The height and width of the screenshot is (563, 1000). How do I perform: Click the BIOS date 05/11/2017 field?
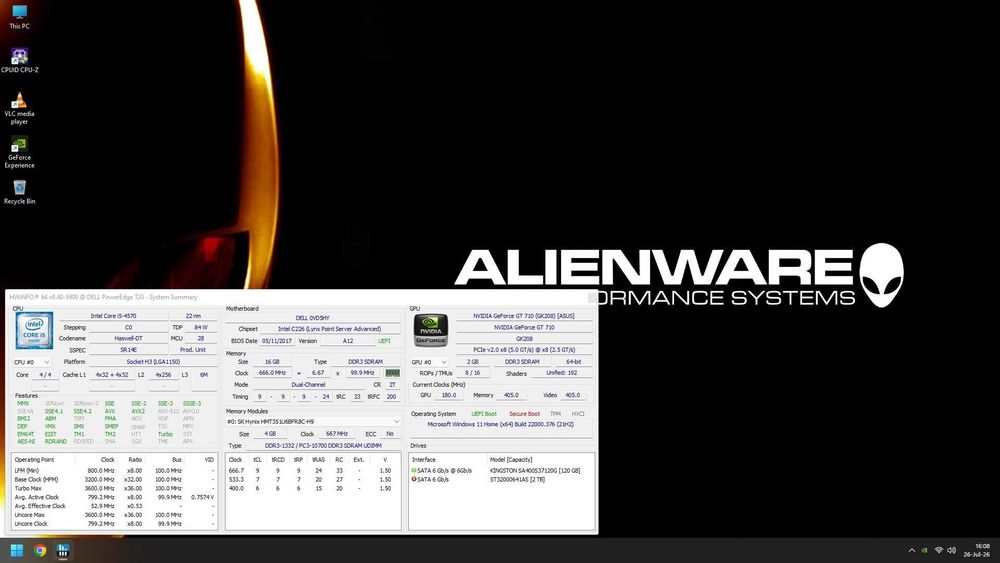point(277,340)
